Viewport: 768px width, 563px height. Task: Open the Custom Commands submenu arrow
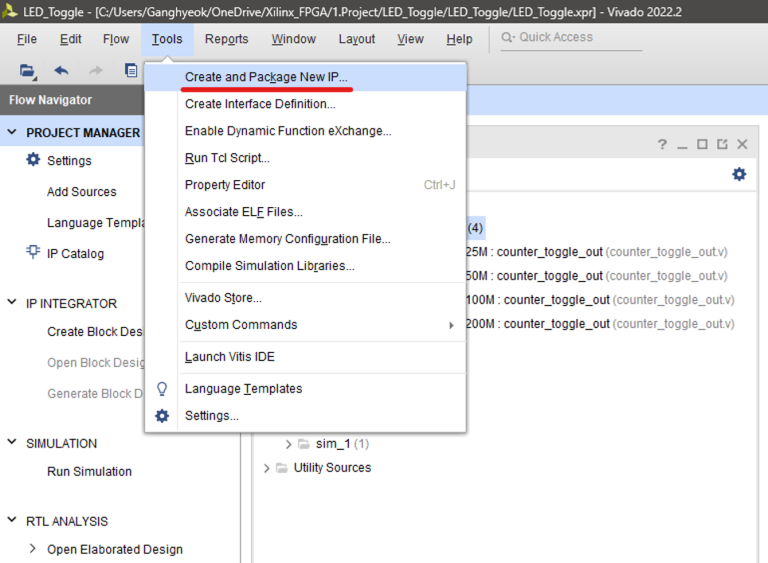[x=451, y=325]
